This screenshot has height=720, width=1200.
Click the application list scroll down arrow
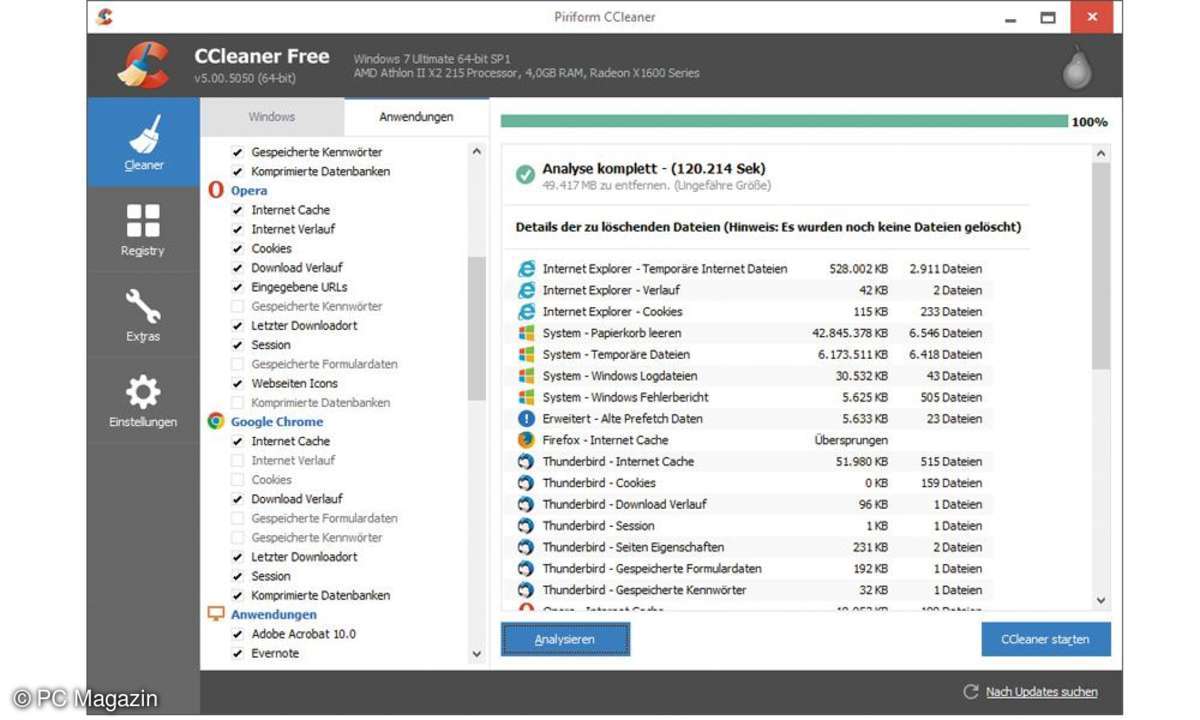click(476, 654)
